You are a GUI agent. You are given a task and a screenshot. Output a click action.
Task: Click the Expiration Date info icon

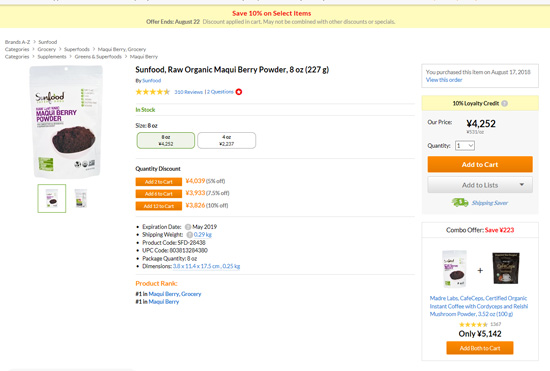click(188, 227)
